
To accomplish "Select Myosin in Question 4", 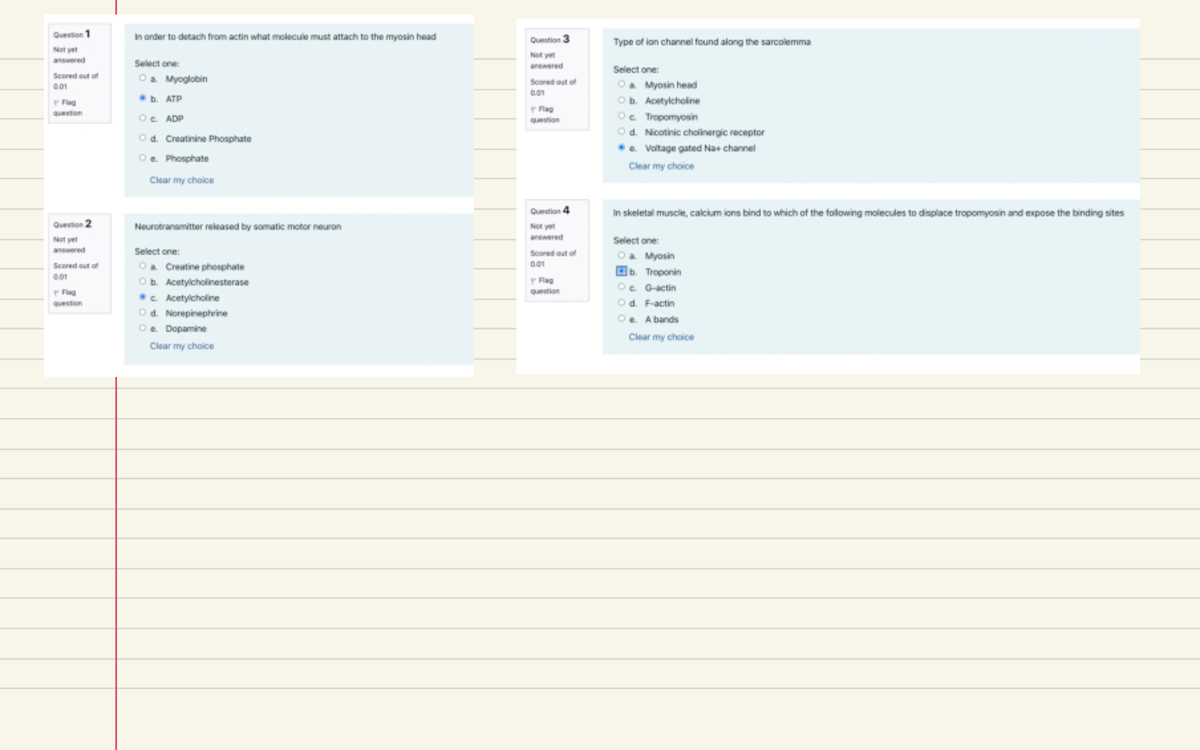I will (622, 256).
